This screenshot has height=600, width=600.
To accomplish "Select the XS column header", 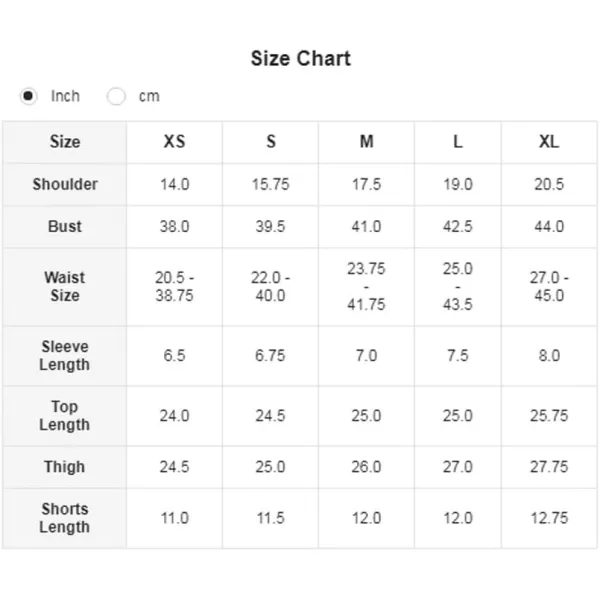I will point(174,142).
